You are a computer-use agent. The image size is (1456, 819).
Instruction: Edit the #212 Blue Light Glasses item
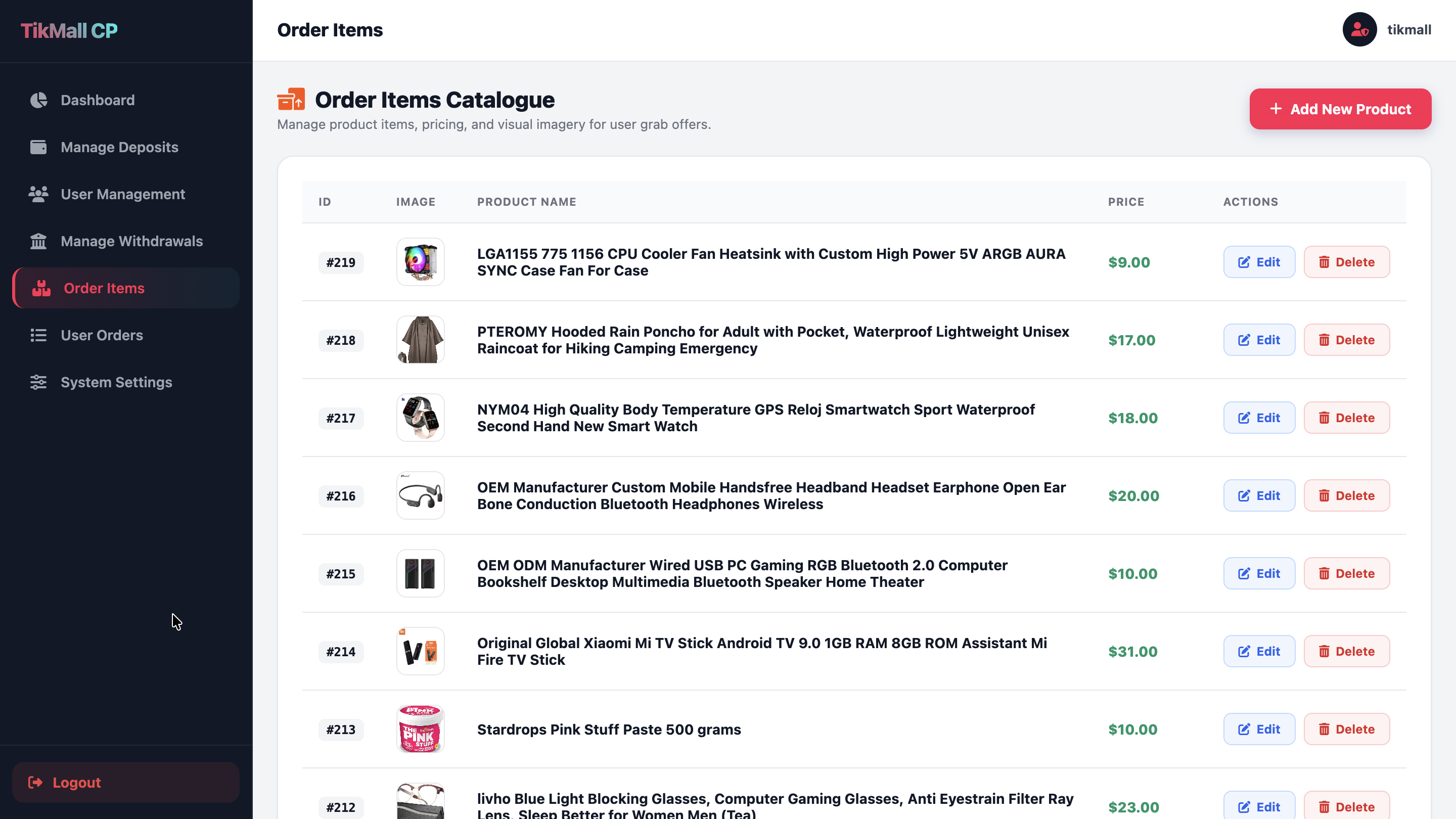[1259, 806]
